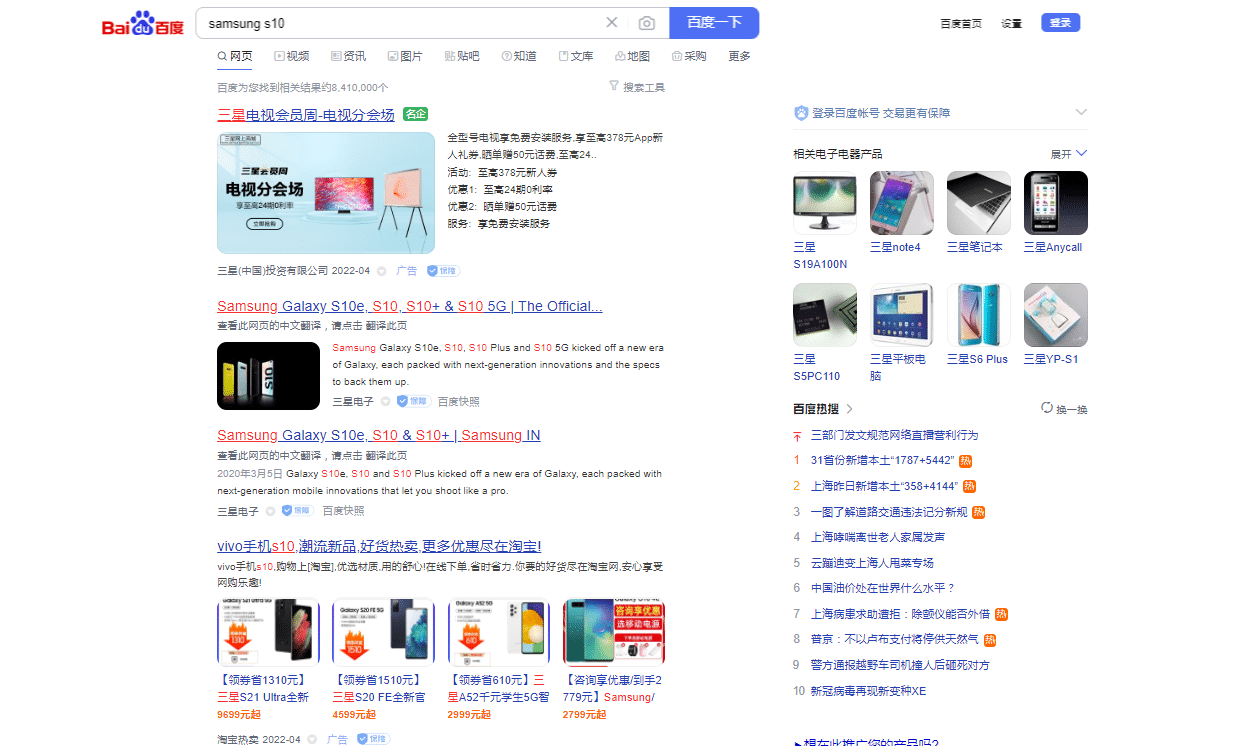
Task: Click the 登录 button
Action: (x=1061, y=23)
